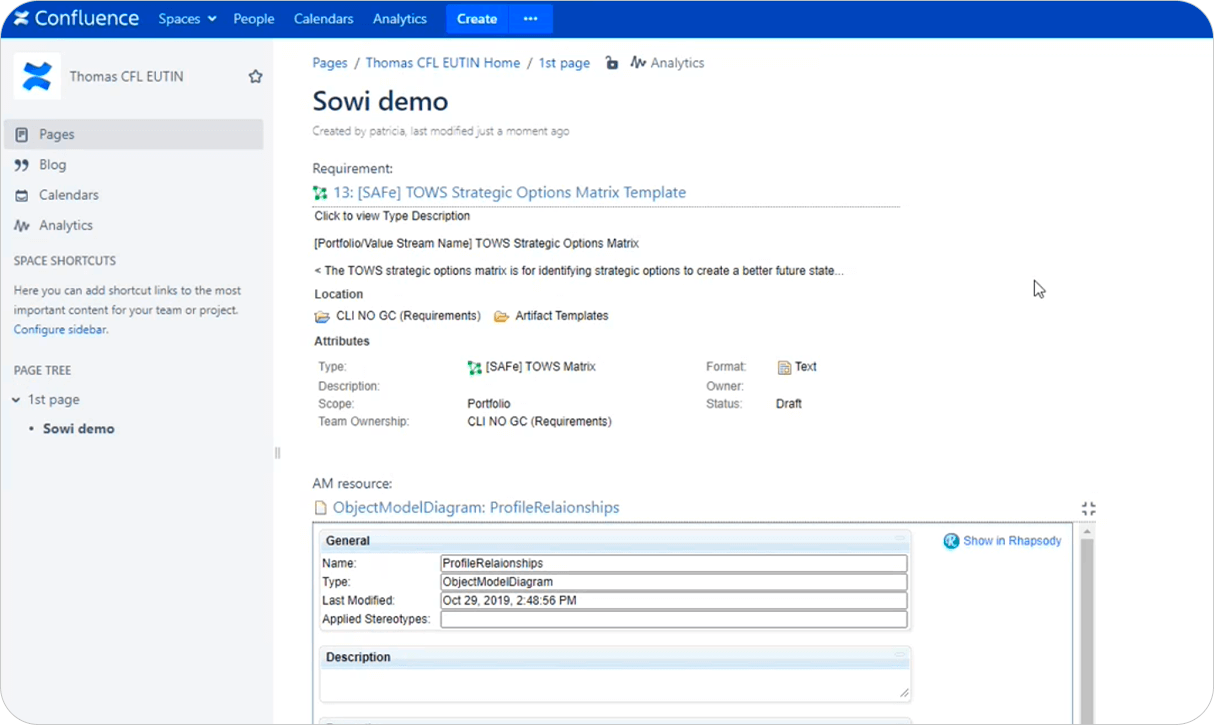Click the Text format icon
Viewport: 1214px width, 725px height.
785,368
